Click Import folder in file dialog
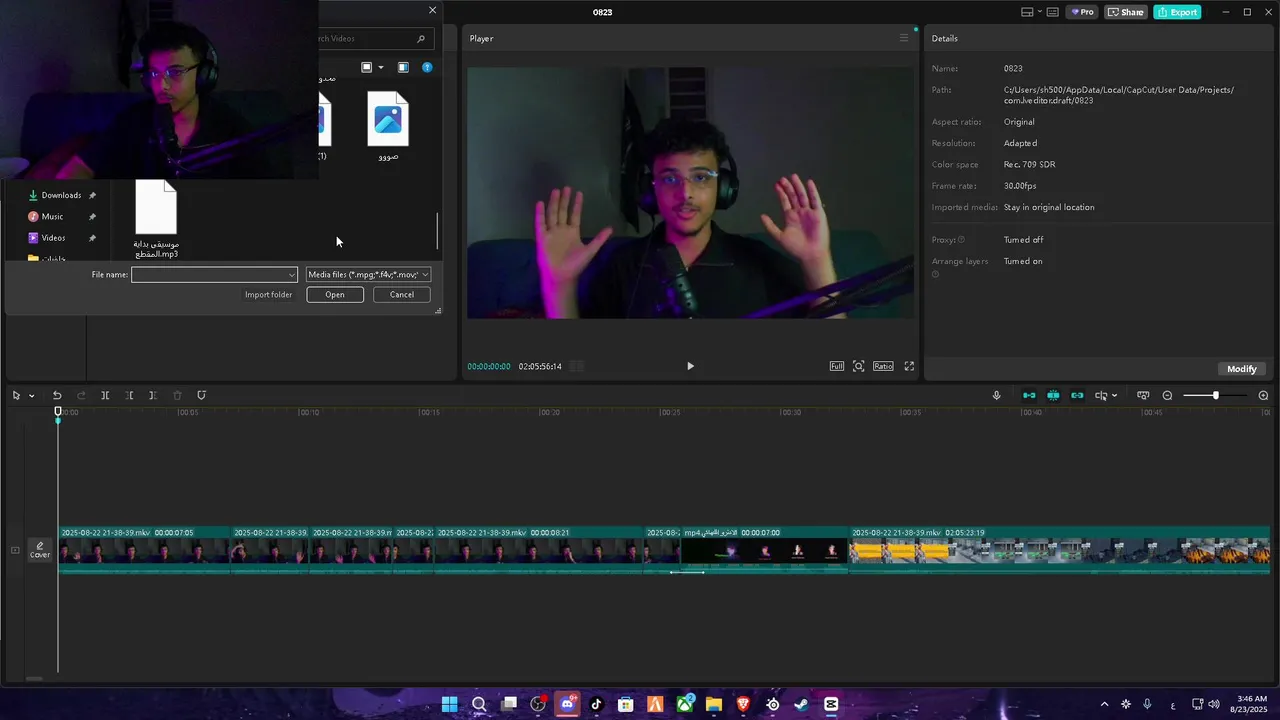The image size is (1280, 720). [268, 295]
